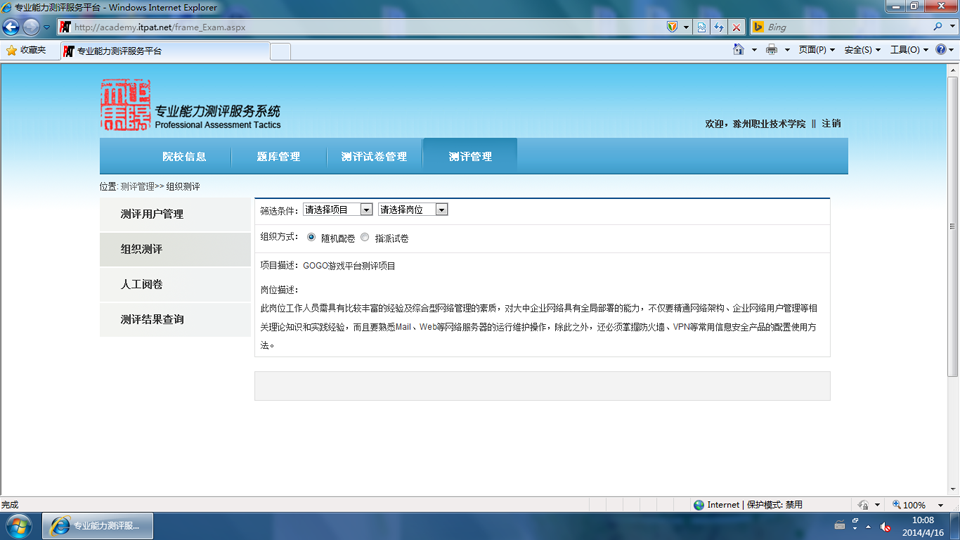
Task: Click the printer icon in command bar
Action: tap(771, 50)
